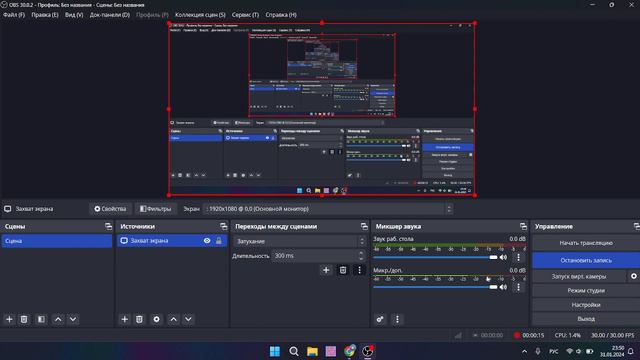The width and height of the screenshot is (640, 360).
Task: Open the View menu
Action: click(74, 15)
